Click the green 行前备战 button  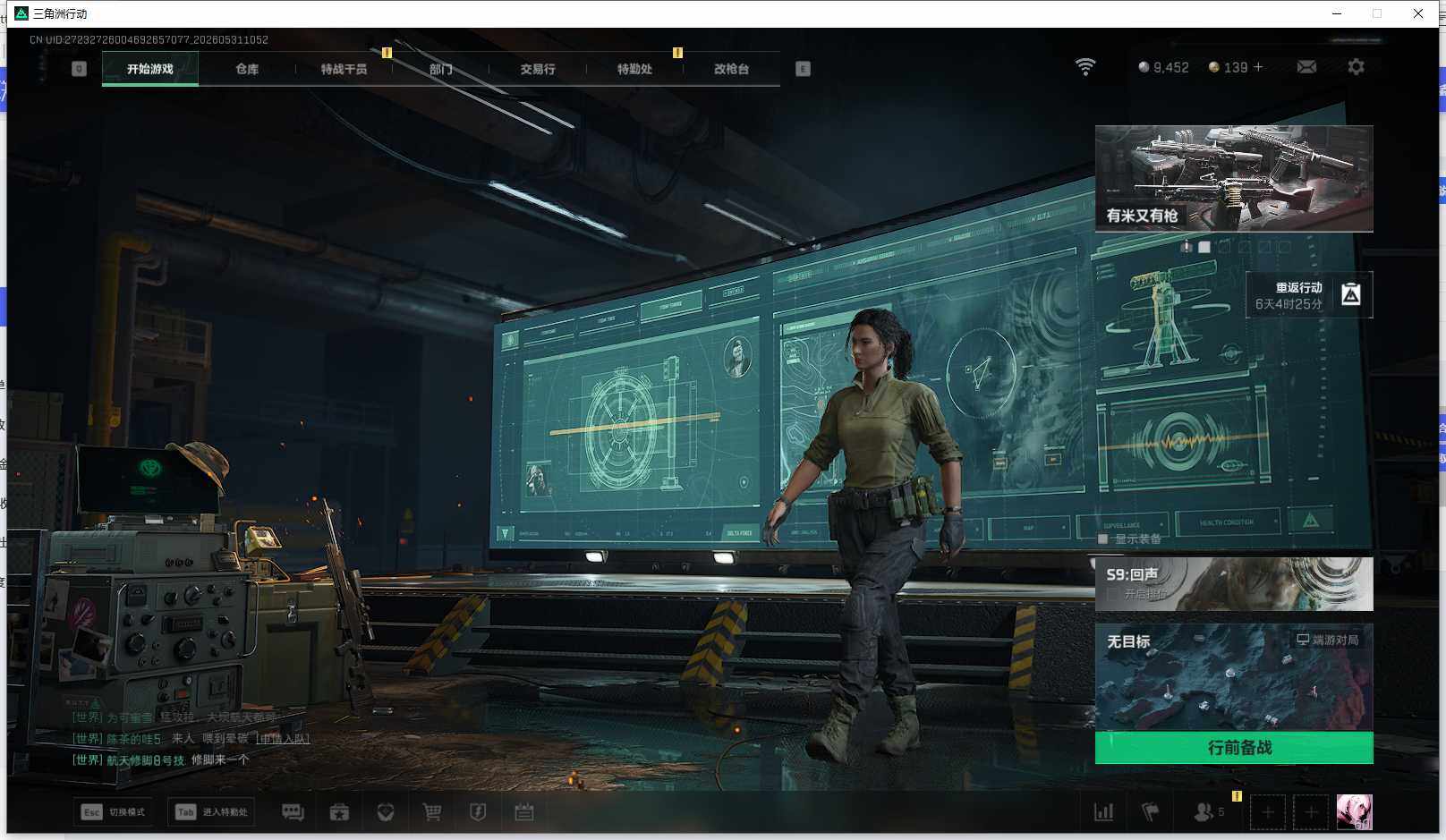tap(1234, 748)
